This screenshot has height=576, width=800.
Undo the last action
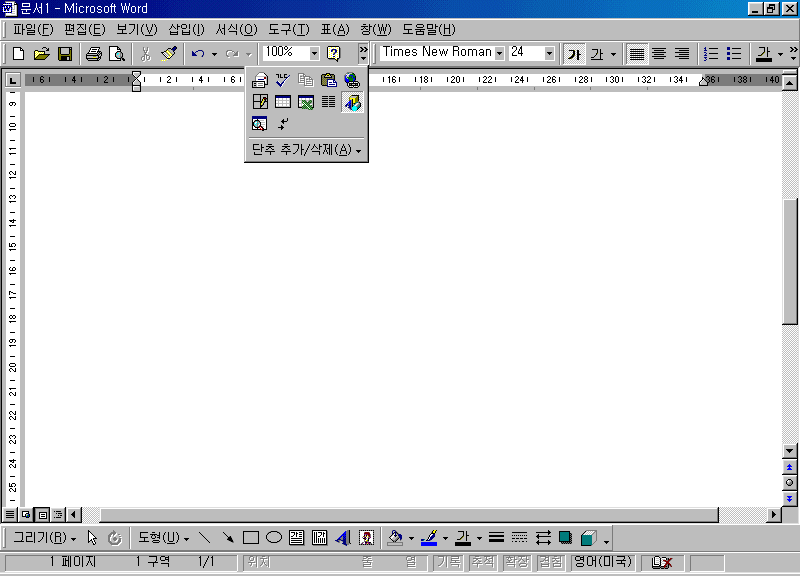pyautogui.click(x=198, y=54)
